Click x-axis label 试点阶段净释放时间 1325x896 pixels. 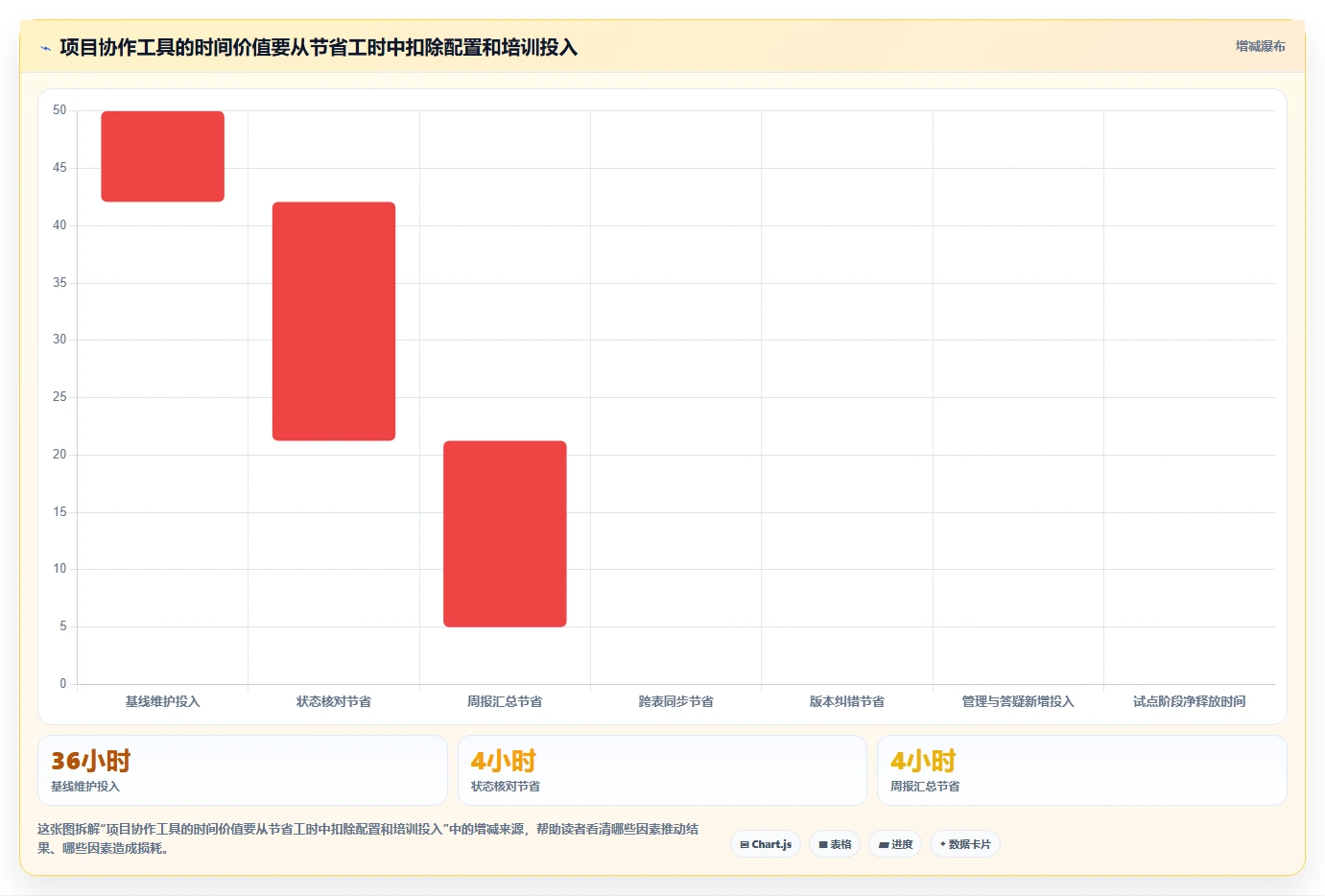tap(1190, 702)
